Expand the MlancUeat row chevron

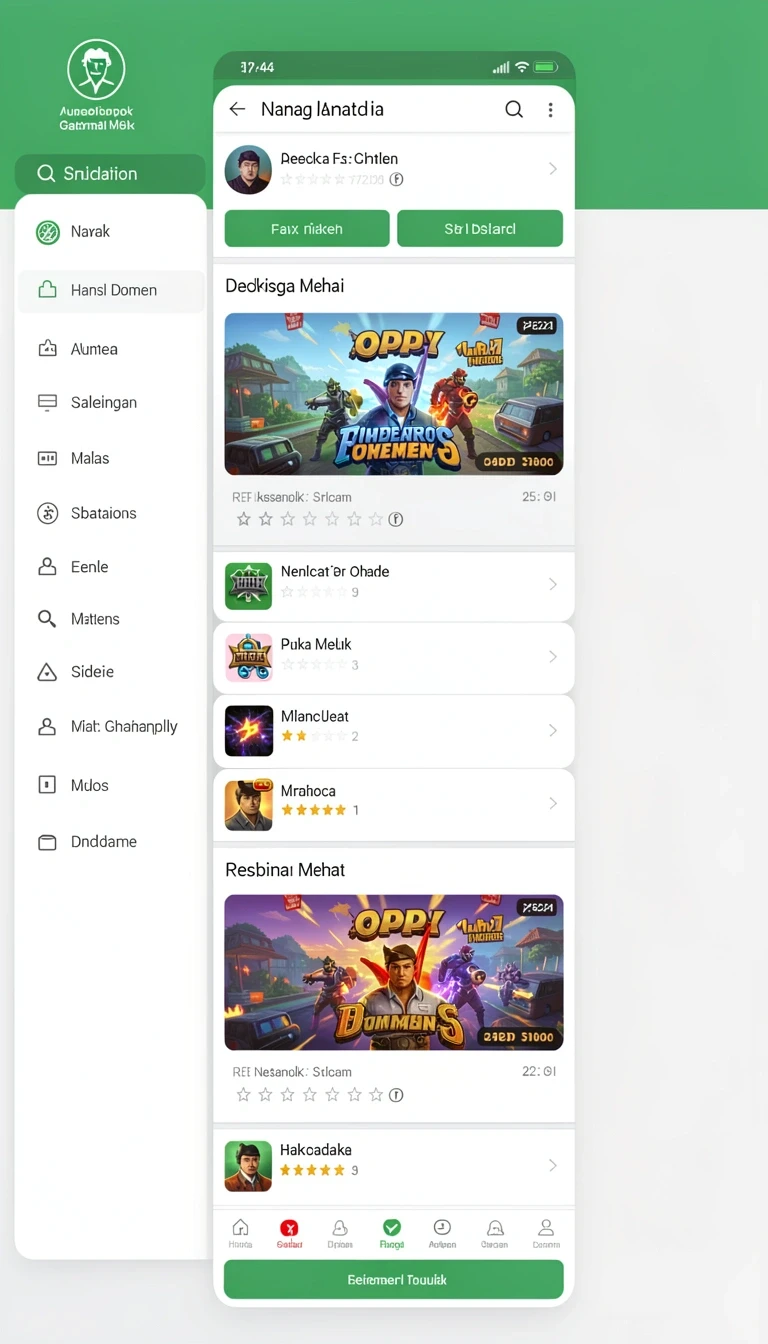[x=553, y=730]
